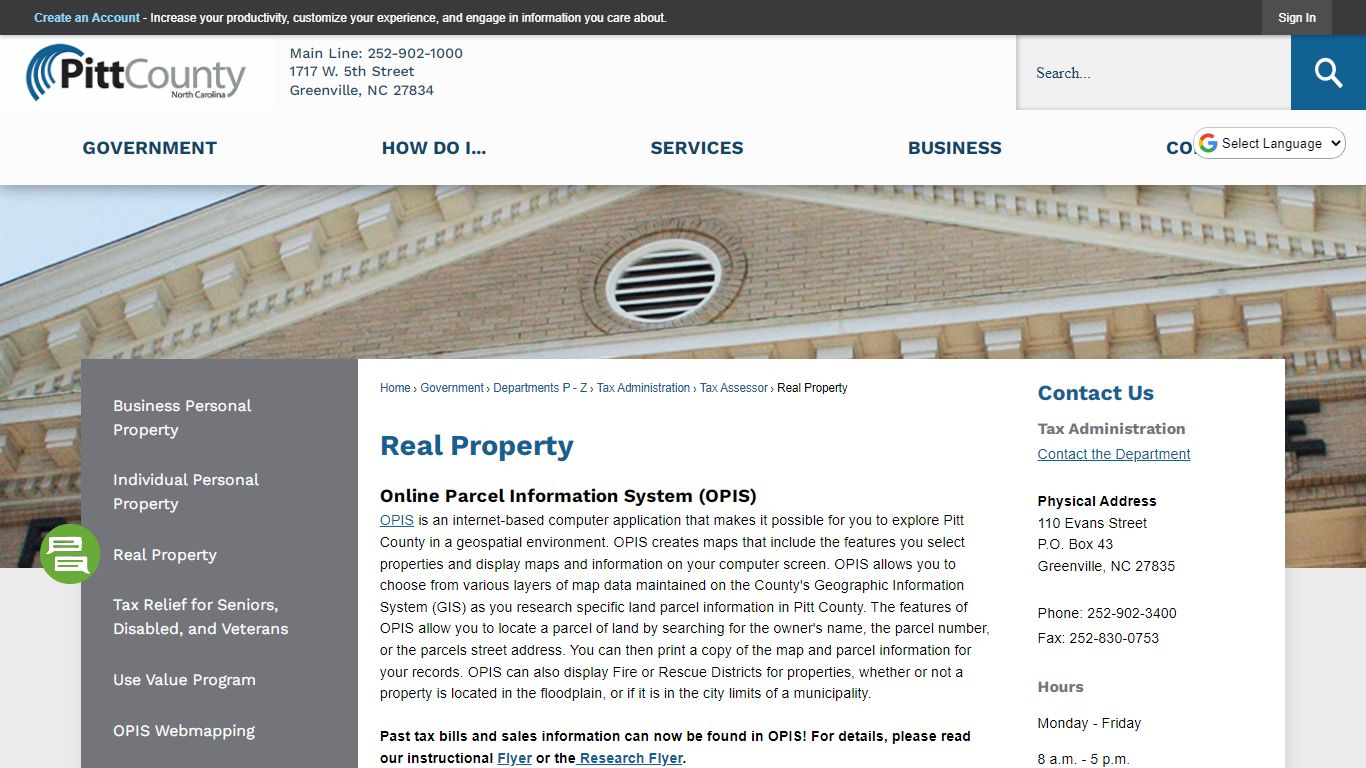The image size is (1366, 768).
Task: Open the Services menu
Action: [x=697, y=148]
